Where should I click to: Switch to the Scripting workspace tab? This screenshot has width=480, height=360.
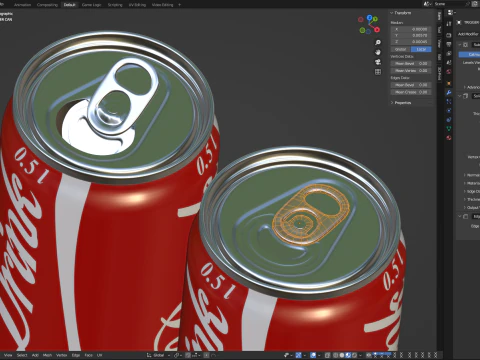tap(115, 5)
